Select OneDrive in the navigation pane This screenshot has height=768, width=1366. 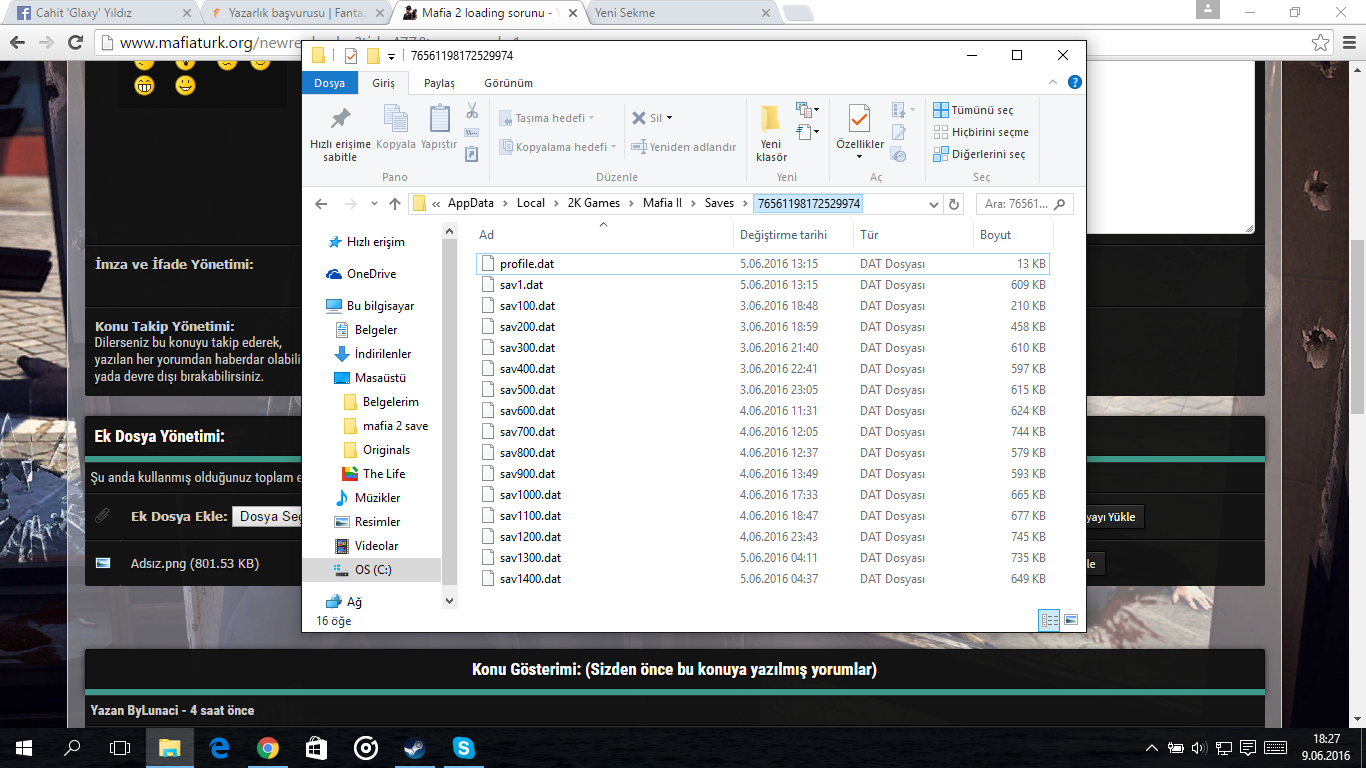pyautogui.click(x=371, y=274)
